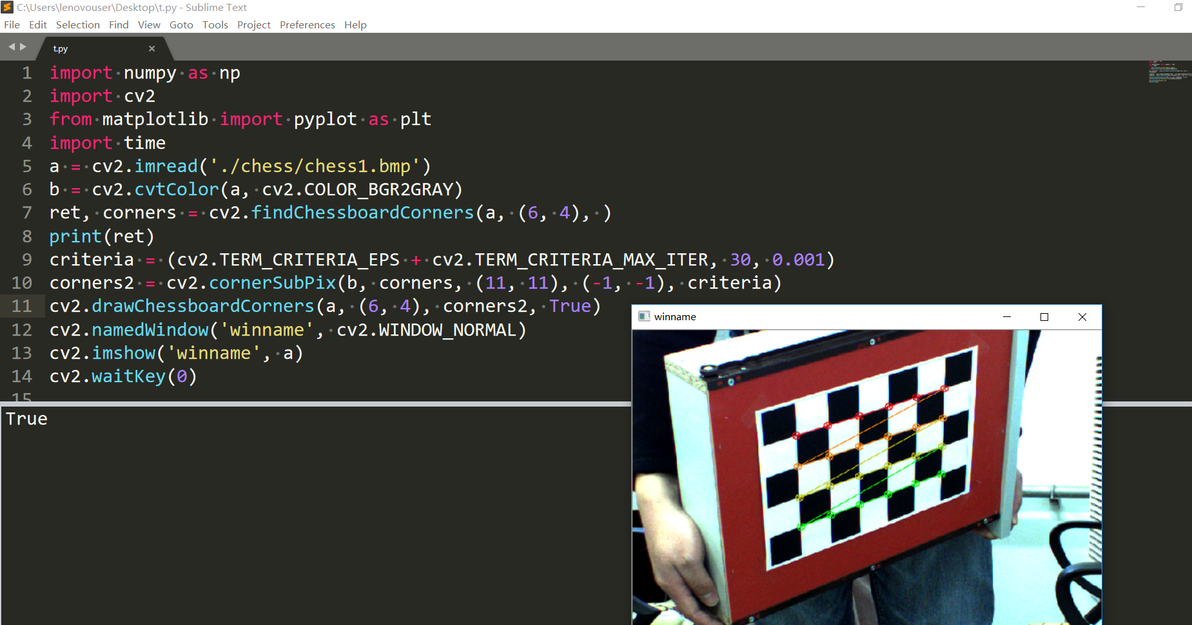Click 'numpy' on line 1
This screenshot has width=1192, height=625.
(x=150, y=74)
